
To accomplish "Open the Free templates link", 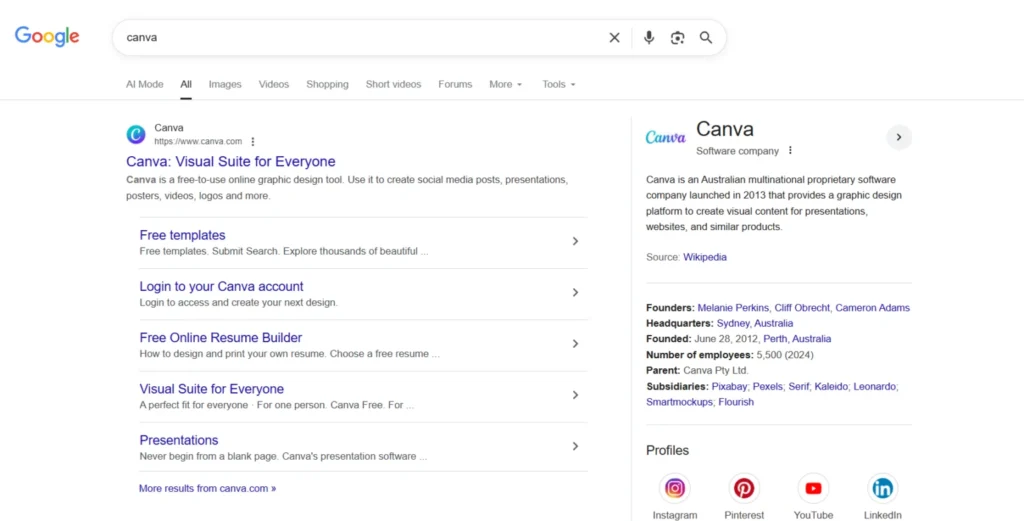I will click(182, 235).
